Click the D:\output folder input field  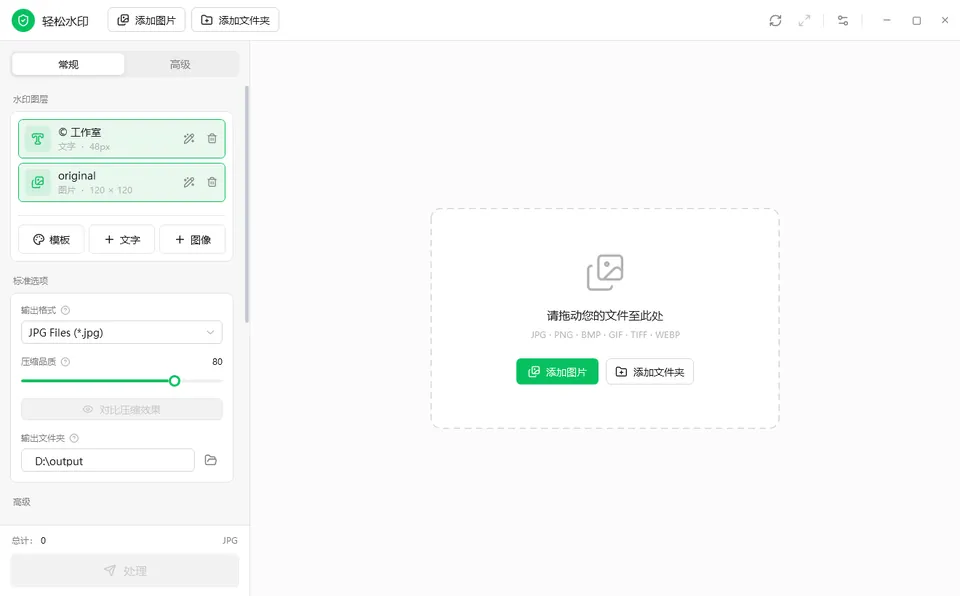pos(108,461)
